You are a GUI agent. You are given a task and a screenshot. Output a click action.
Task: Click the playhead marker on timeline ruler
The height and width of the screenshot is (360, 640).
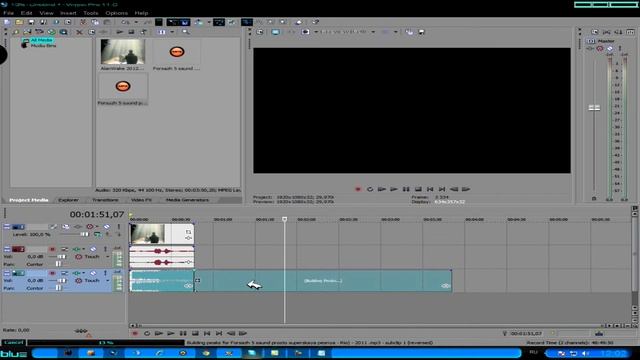point(284,219)
